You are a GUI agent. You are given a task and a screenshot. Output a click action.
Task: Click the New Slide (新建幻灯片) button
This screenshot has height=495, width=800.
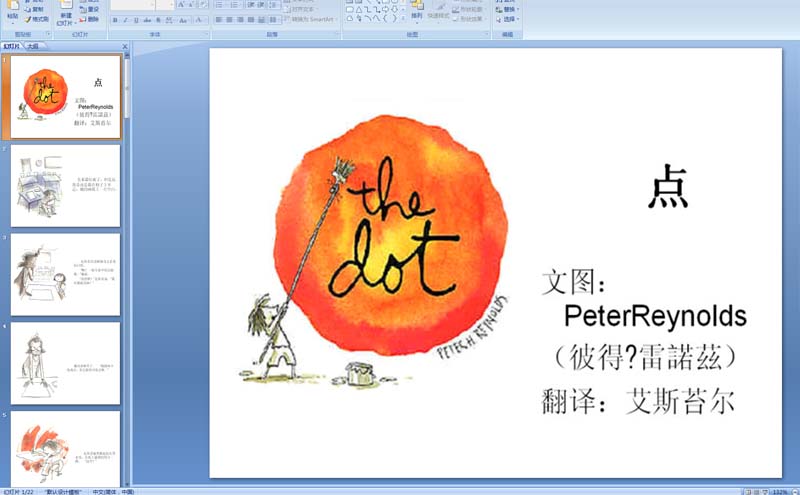tap(66, 14)
